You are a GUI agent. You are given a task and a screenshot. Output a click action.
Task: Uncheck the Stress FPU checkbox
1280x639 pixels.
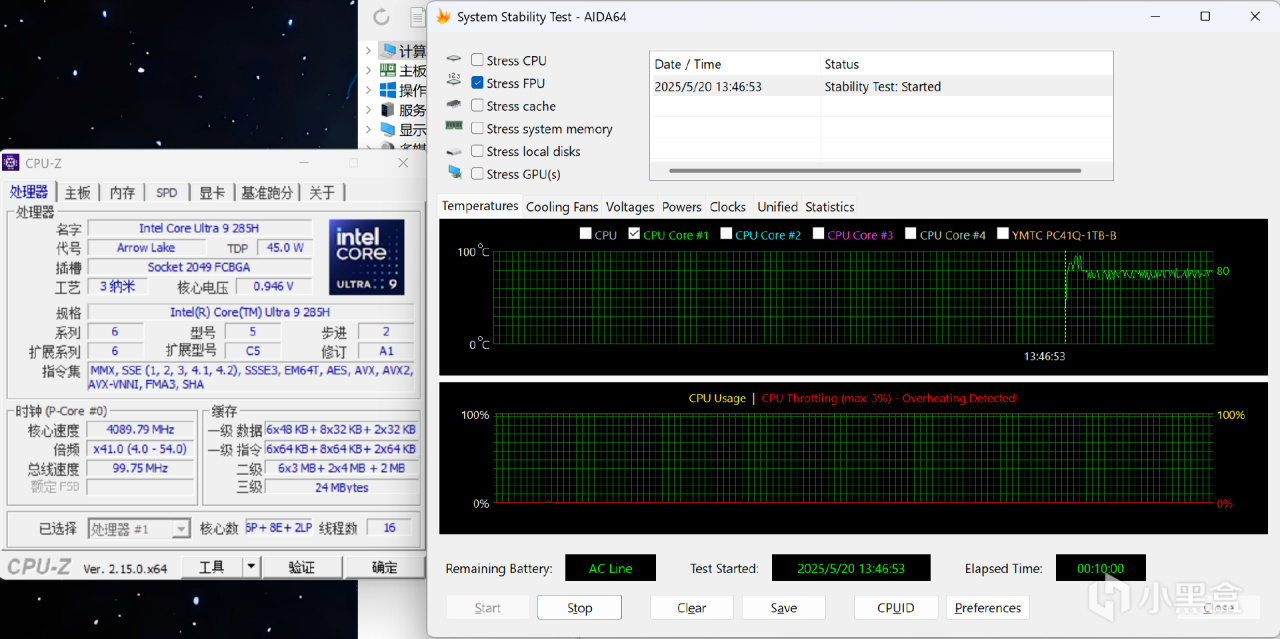[478, 83]
